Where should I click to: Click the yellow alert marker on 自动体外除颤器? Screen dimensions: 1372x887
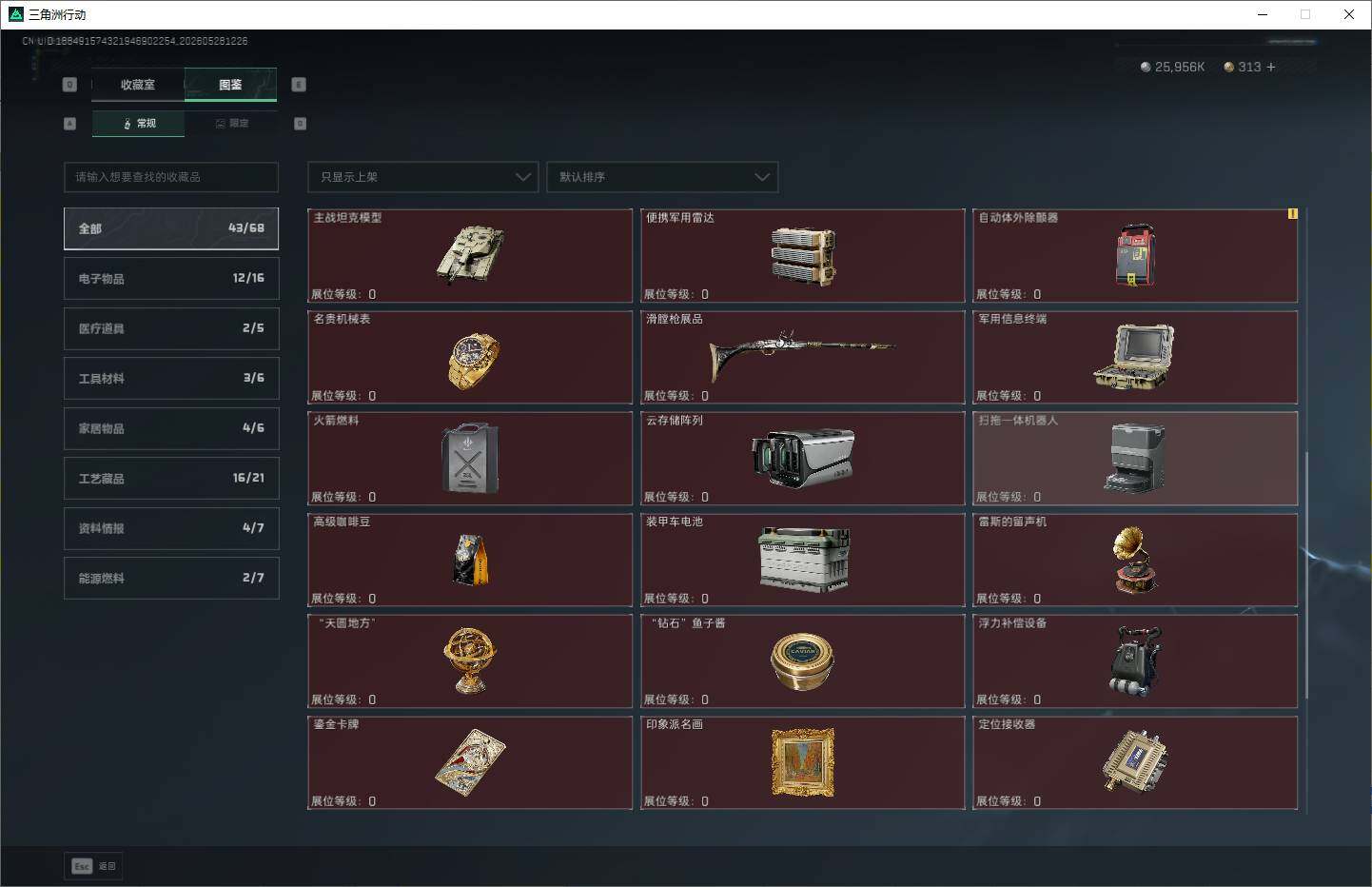pos(1292,214)
